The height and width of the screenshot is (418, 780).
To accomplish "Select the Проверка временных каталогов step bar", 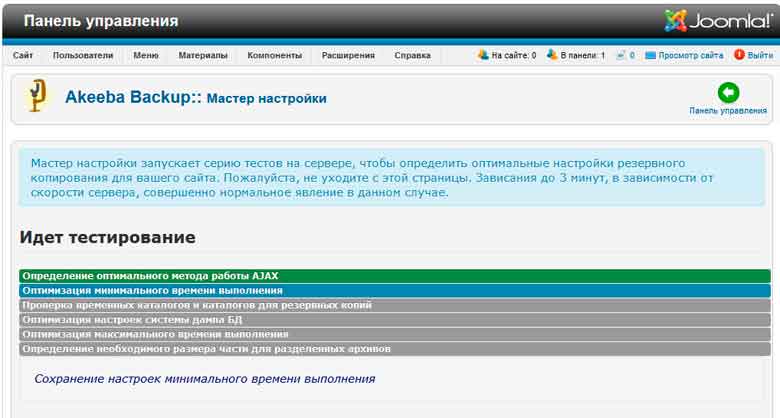I will [395, 305].
